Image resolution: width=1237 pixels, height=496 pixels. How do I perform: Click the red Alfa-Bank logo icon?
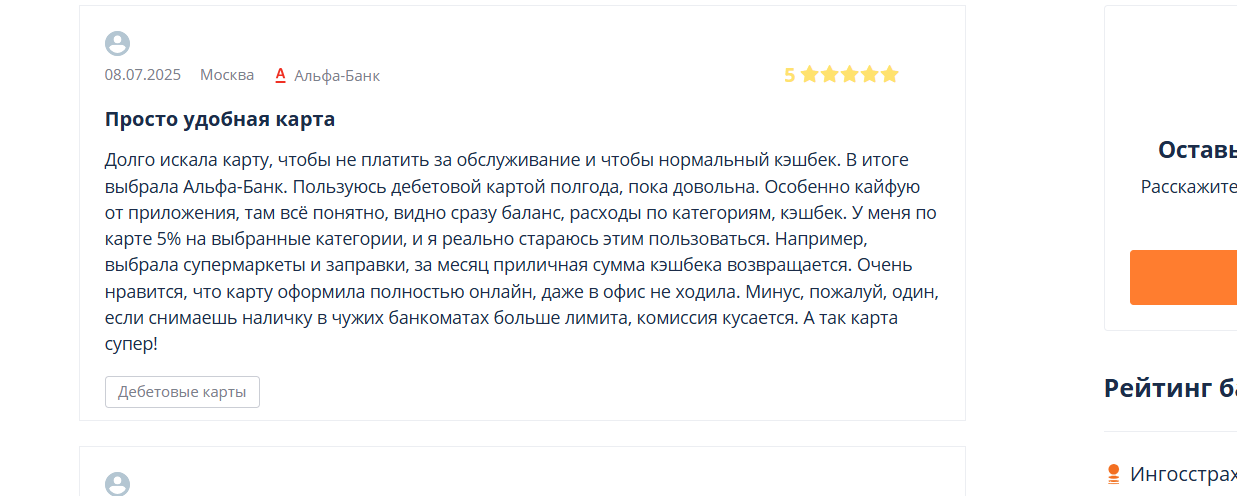[281, 75]
